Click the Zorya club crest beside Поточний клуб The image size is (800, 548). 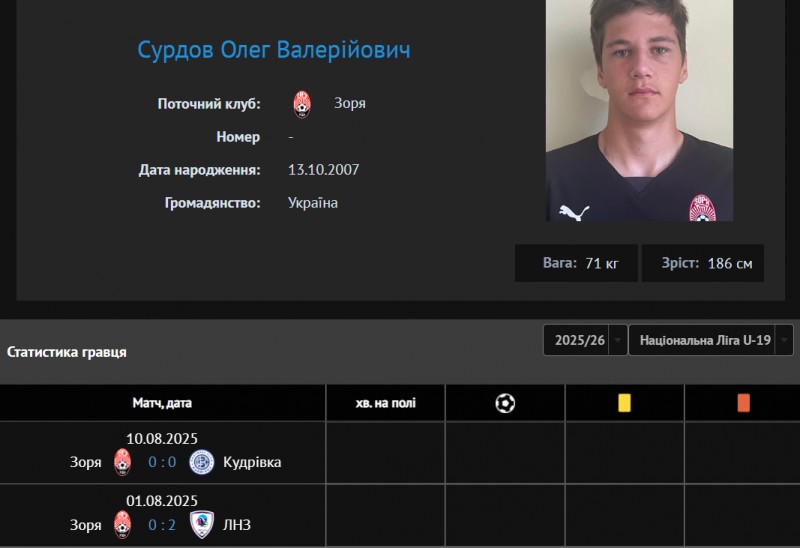(x=302, y=104)
